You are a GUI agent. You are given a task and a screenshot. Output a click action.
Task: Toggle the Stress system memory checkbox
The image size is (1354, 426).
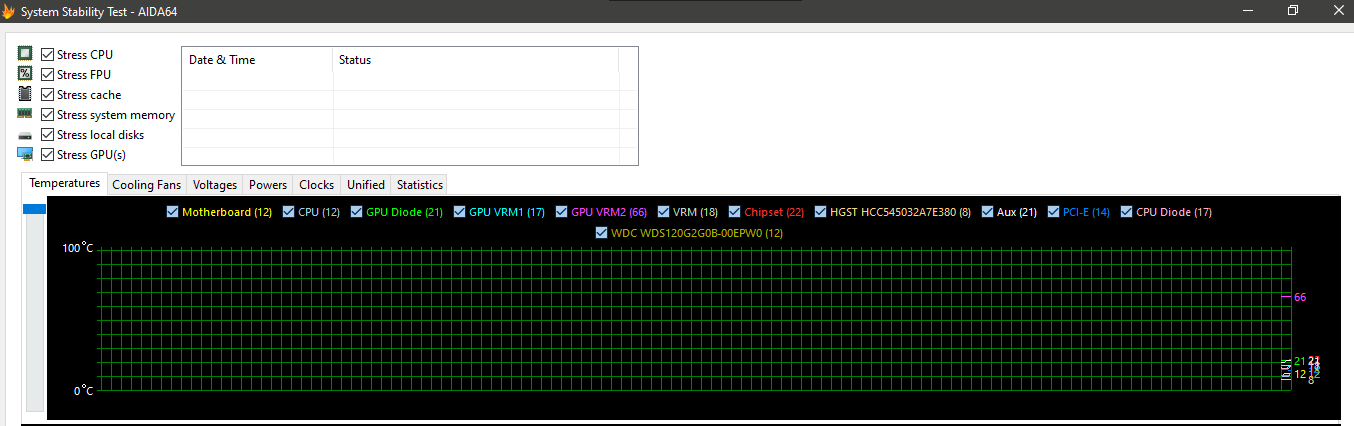pyautogui.click(x=47, y=114)
